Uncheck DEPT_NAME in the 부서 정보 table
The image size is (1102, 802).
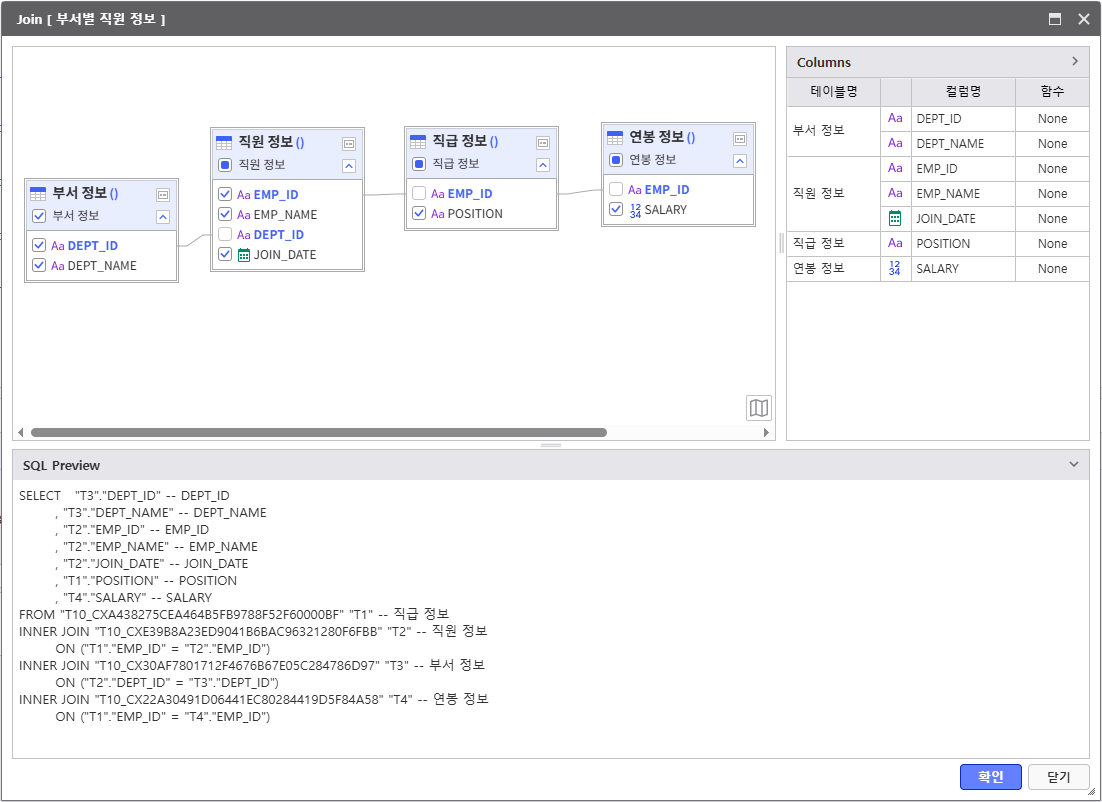[x=39, y=266]
